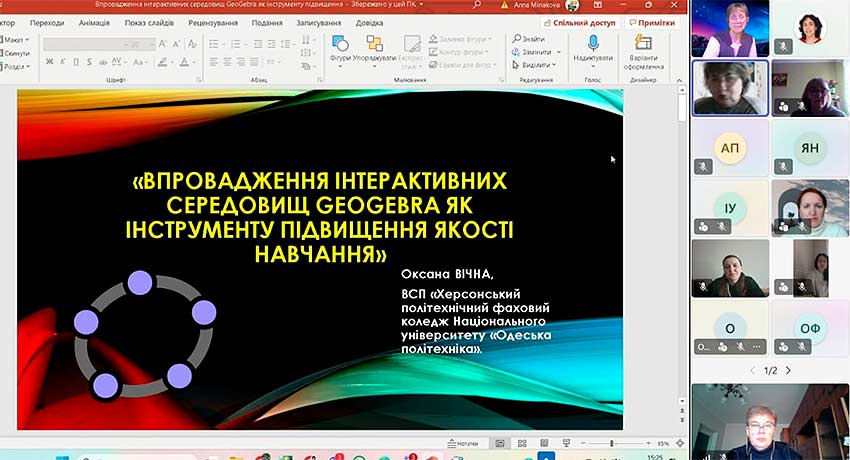Click the Замінити replace command
The height and width of the screenshot is (460, 850).
[532, 52]
